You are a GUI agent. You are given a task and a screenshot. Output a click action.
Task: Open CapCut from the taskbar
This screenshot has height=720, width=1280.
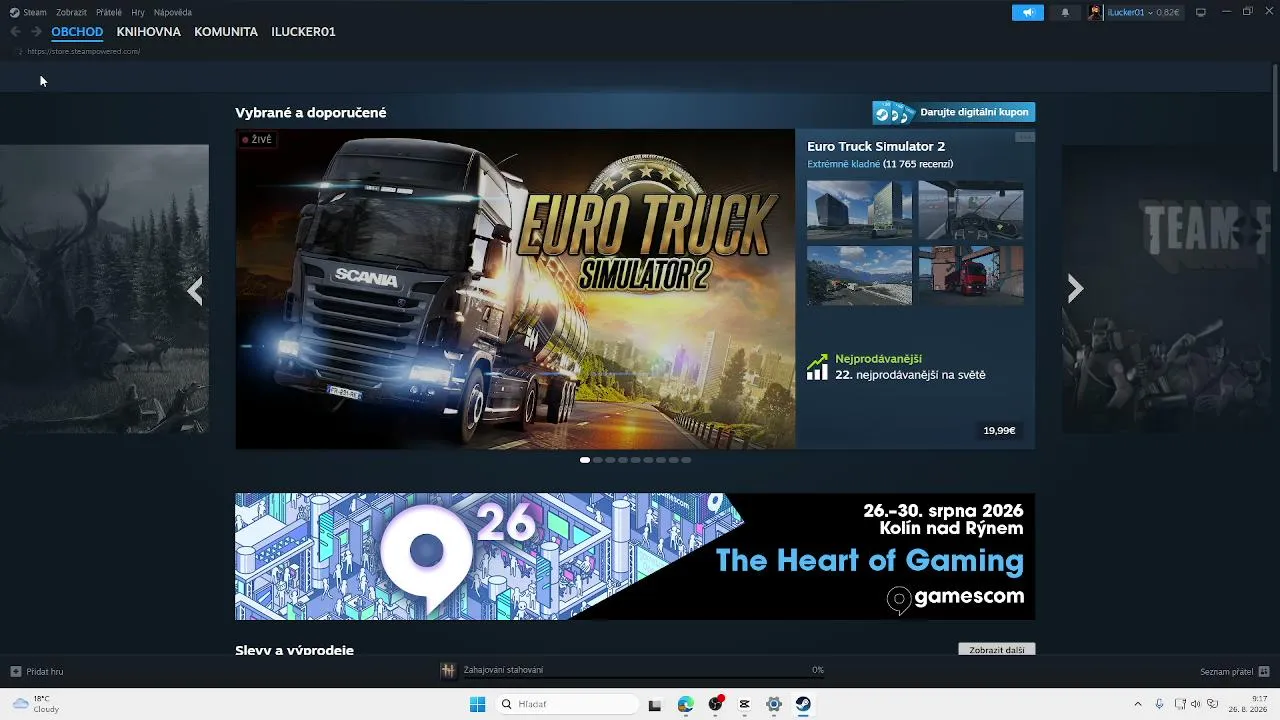point(744,704)
